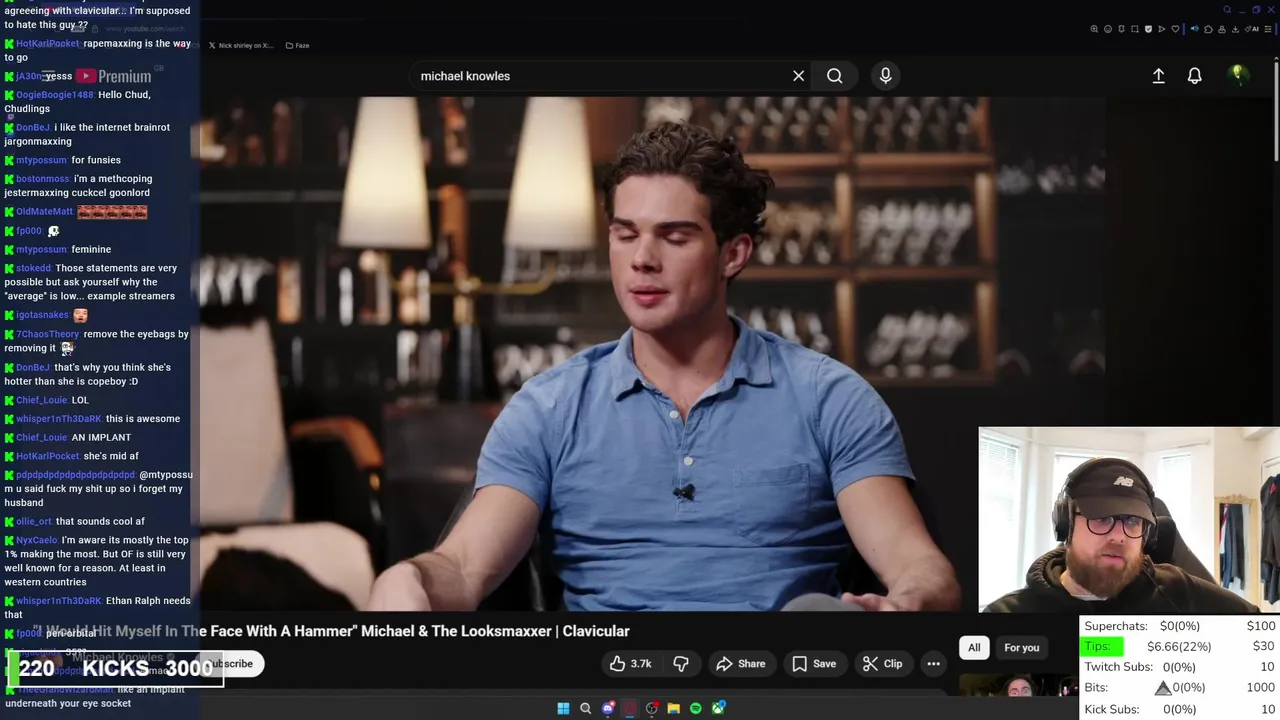Image resolution: width=1280 pixels, height=720 pixels.
Task: Click the suggested video thumbnail beneath filter chips
Action: tap(1017, 685)
